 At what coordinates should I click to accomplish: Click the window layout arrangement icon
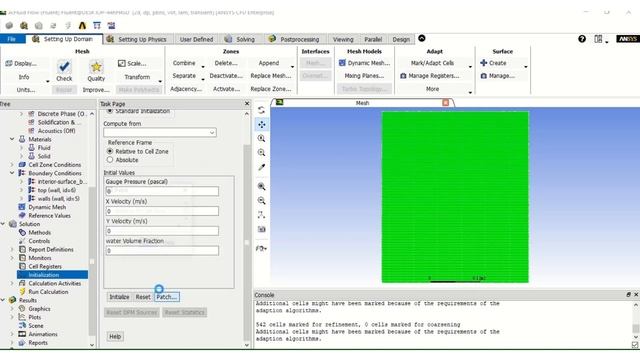point(598,39)
